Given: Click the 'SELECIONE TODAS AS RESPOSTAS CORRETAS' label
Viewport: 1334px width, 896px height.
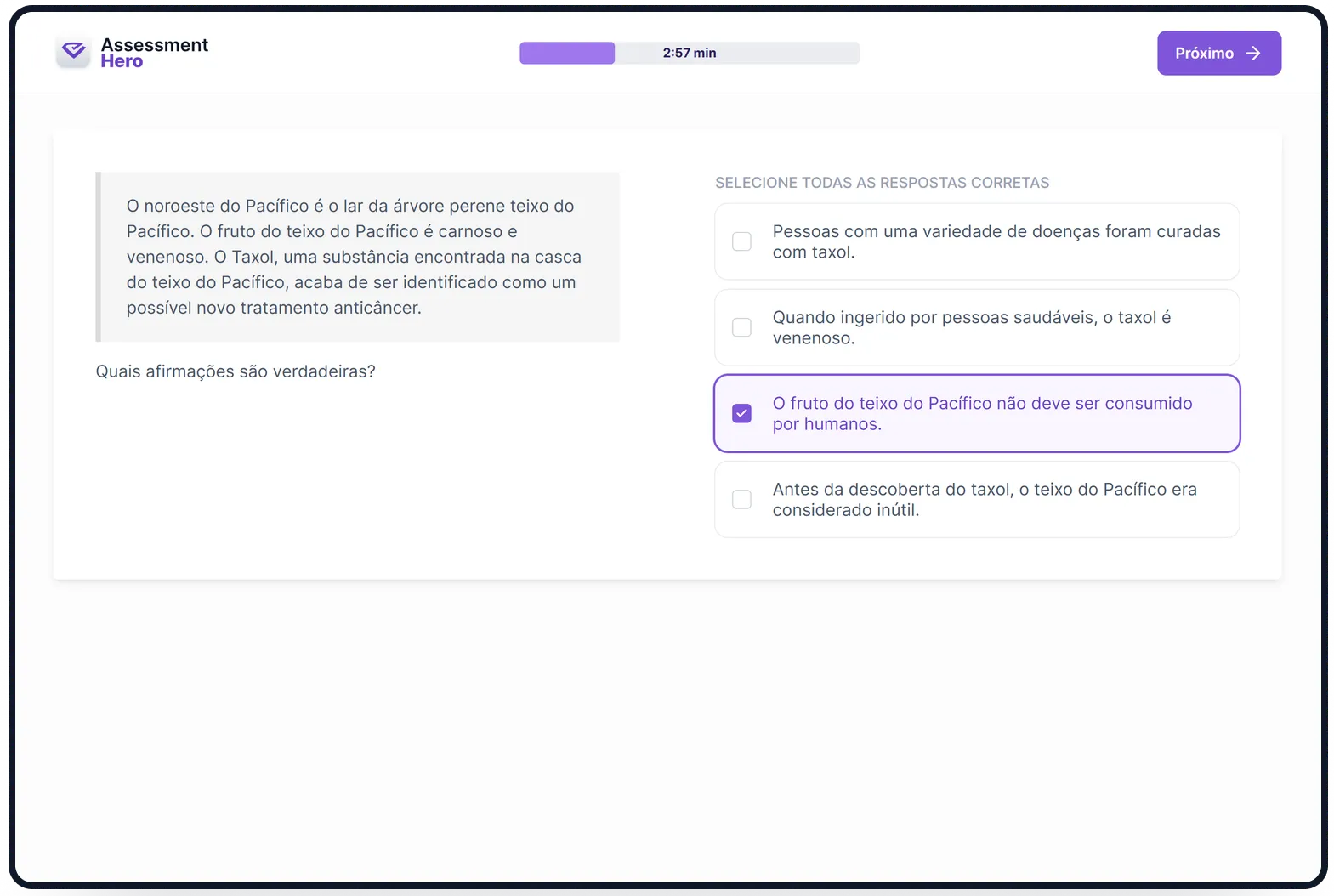Looking at the screenshot, I should tap(882, 183).
